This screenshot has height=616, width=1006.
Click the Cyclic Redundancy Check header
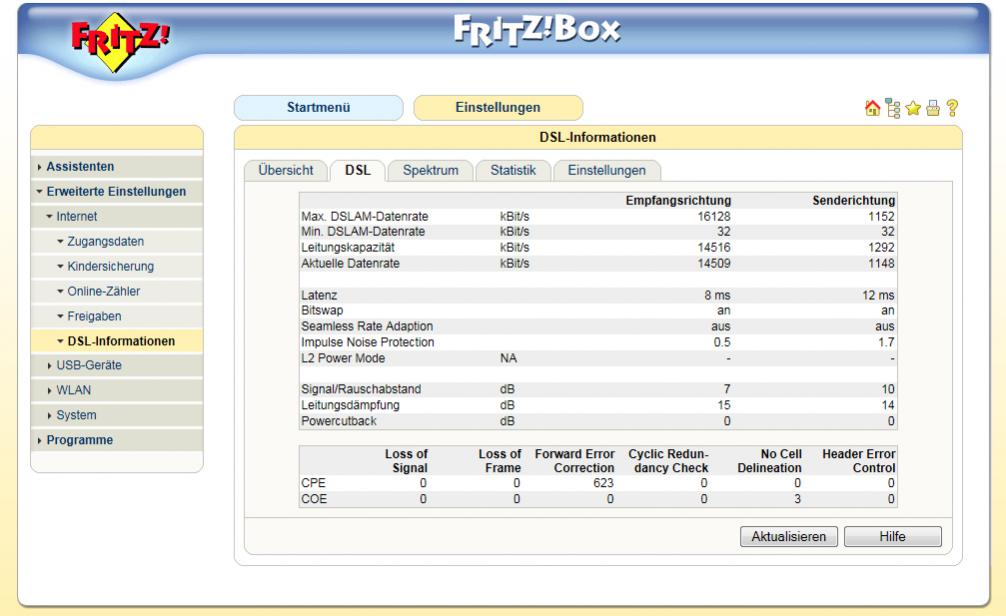click(669, 461)
